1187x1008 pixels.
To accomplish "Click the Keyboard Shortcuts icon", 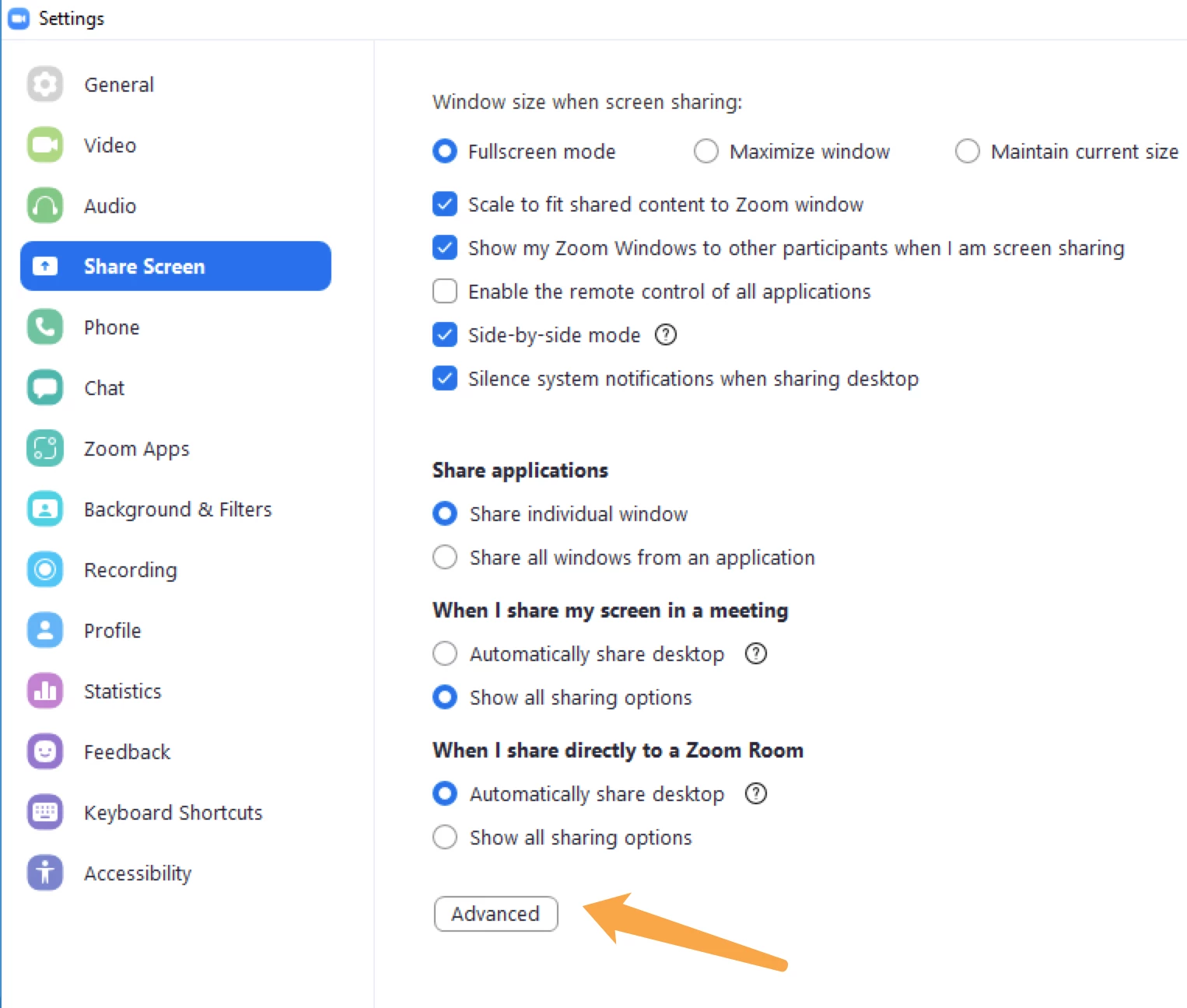I will (45, 812).
